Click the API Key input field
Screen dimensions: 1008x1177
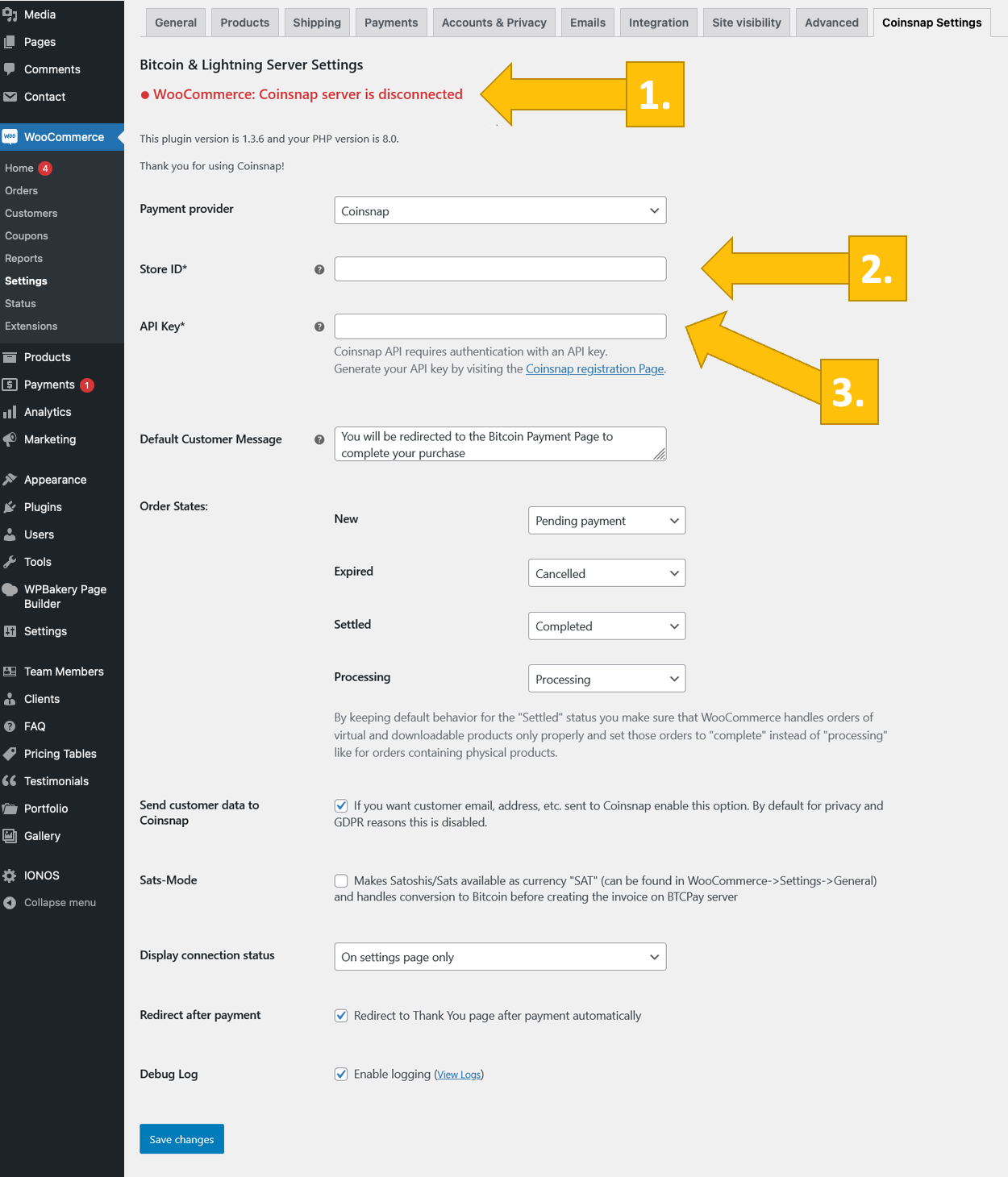click(500, 326)
